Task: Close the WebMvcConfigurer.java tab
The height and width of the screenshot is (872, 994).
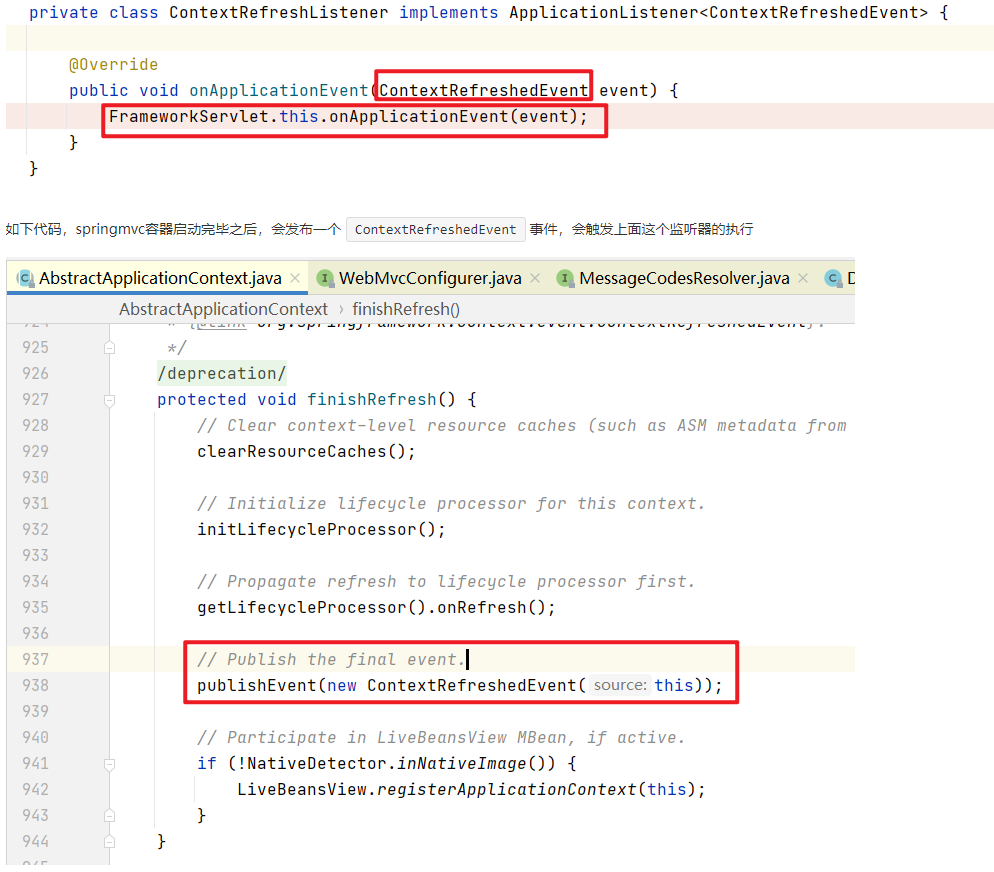Action: pyautogui.click(x=535, y=279)
